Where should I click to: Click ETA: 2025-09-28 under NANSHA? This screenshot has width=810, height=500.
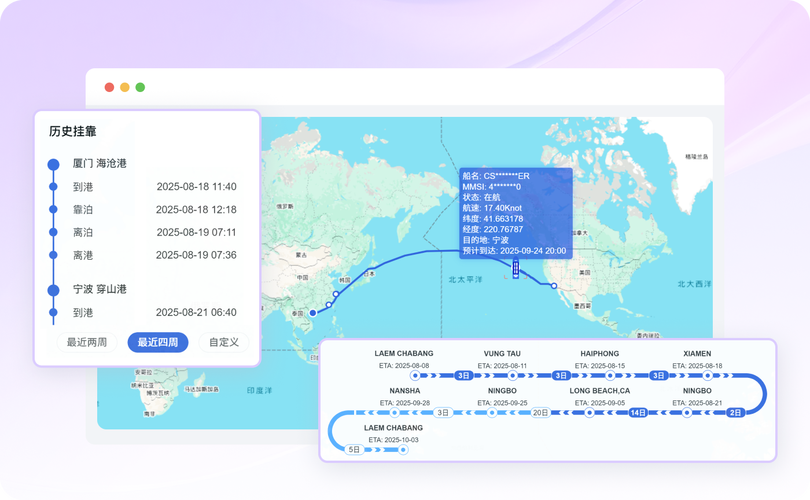point(404,403)
